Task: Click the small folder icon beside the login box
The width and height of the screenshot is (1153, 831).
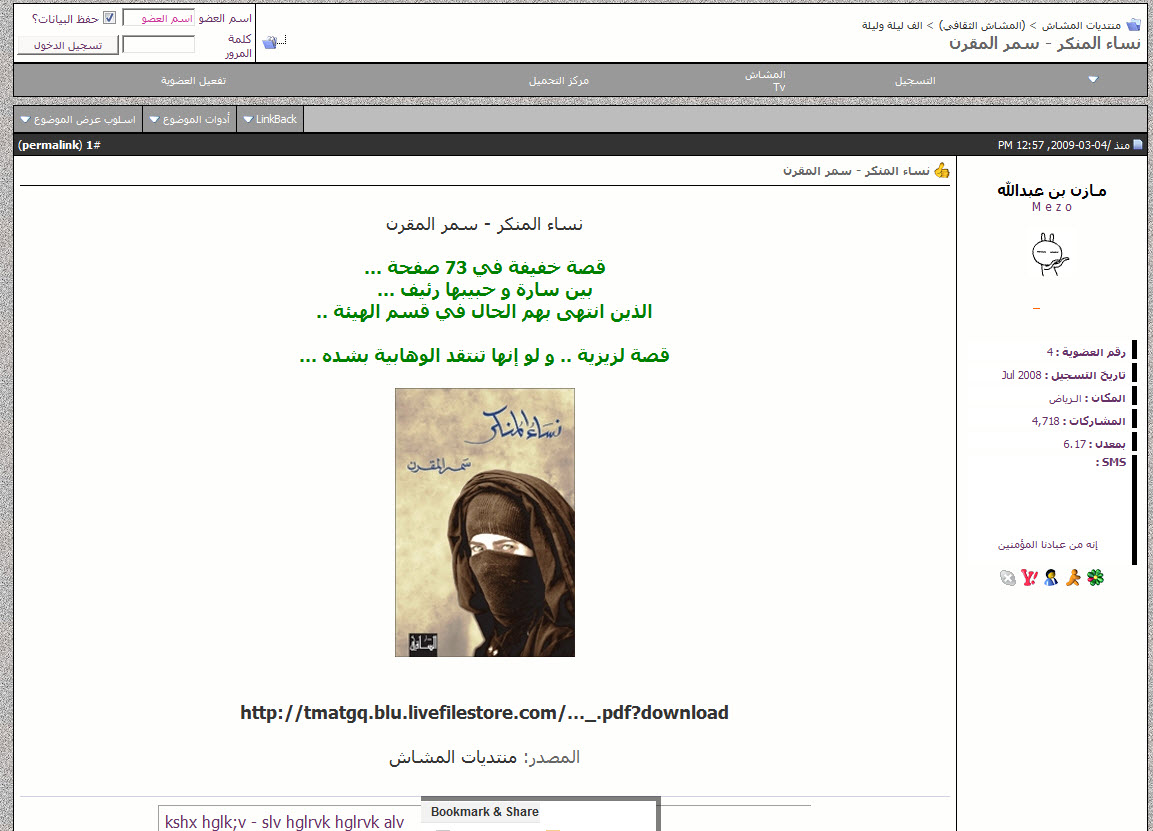Action: pyautogui.click(x=270, y=43)
